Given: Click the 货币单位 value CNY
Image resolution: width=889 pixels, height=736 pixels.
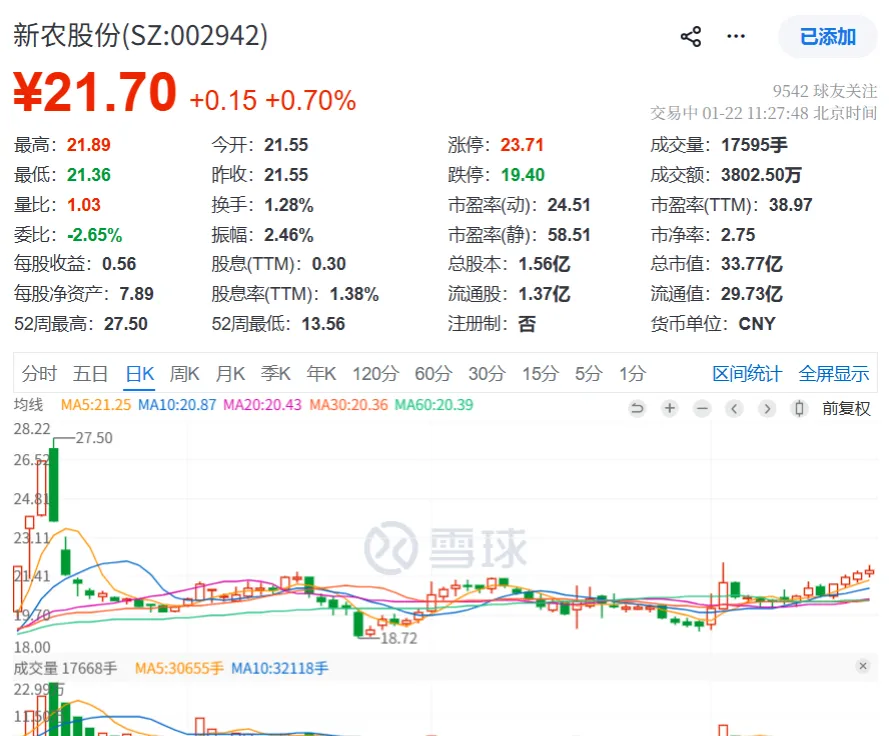Looking at the screenshot, I should pos(756,324).
